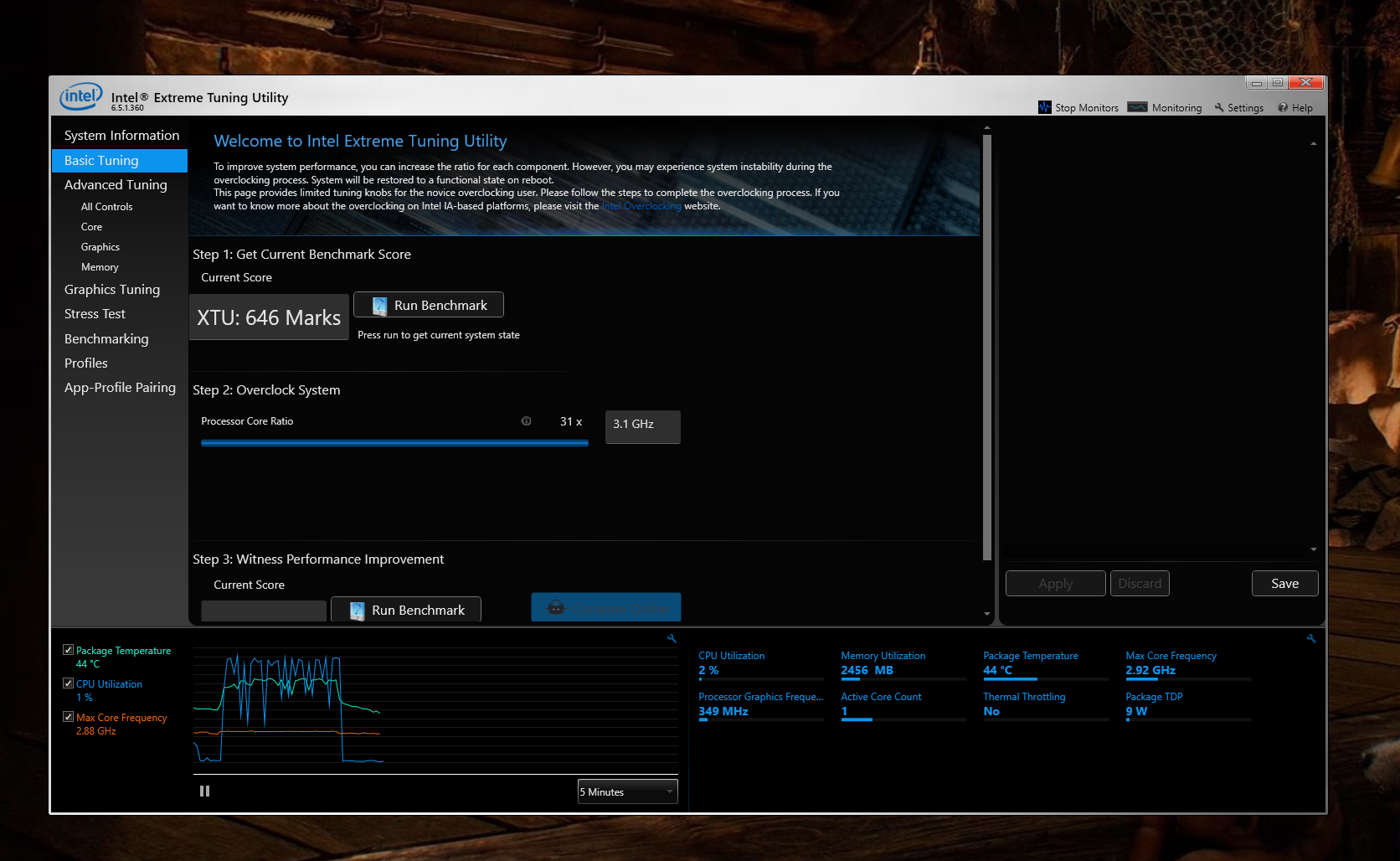Uncheck CPU Utilization monitor
1400x861 pixels.
69,683
